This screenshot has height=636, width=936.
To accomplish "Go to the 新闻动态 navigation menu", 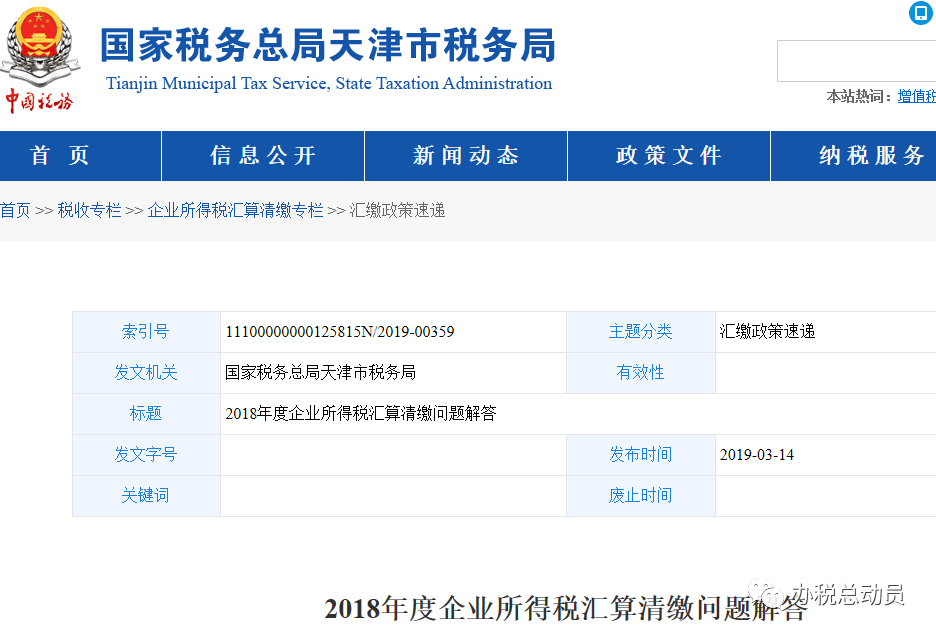I will pos(466,156).
